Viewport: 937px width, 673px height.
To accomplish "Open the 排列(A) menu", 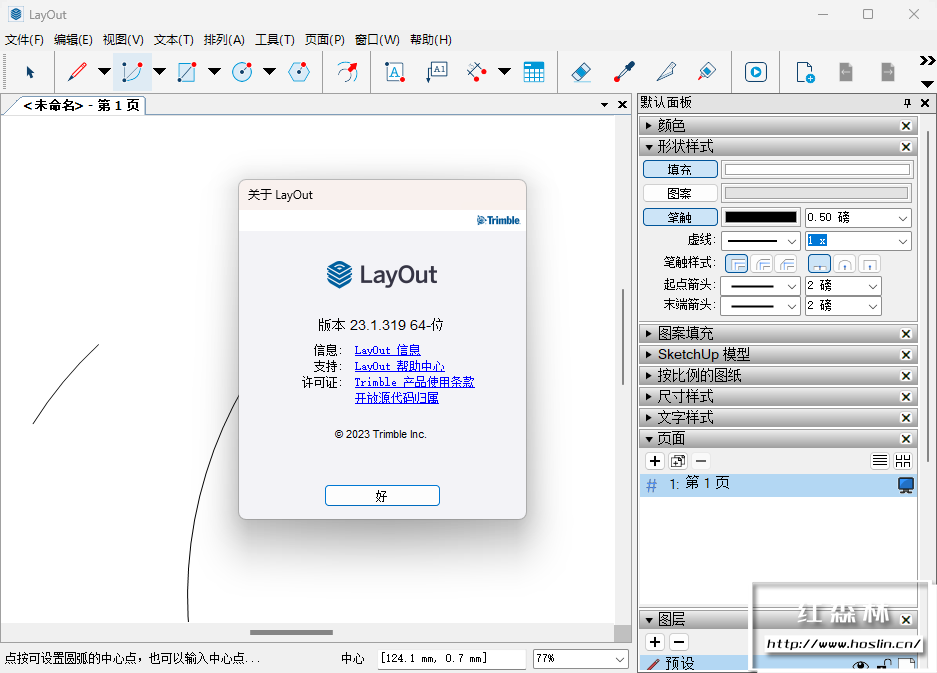I will pyautogui.click(x=224, y=40).
